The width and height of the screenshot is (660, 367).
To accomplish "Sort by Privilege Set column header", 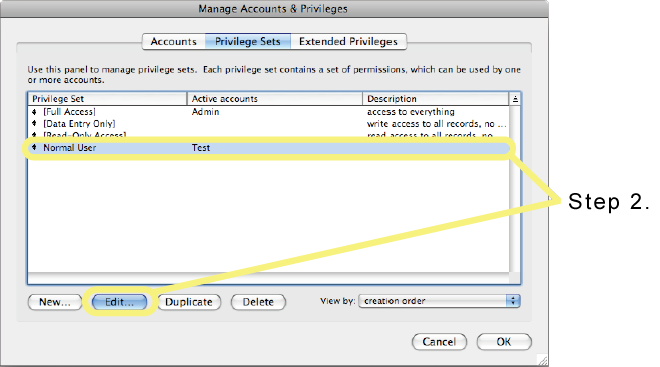I will [107, 99].
